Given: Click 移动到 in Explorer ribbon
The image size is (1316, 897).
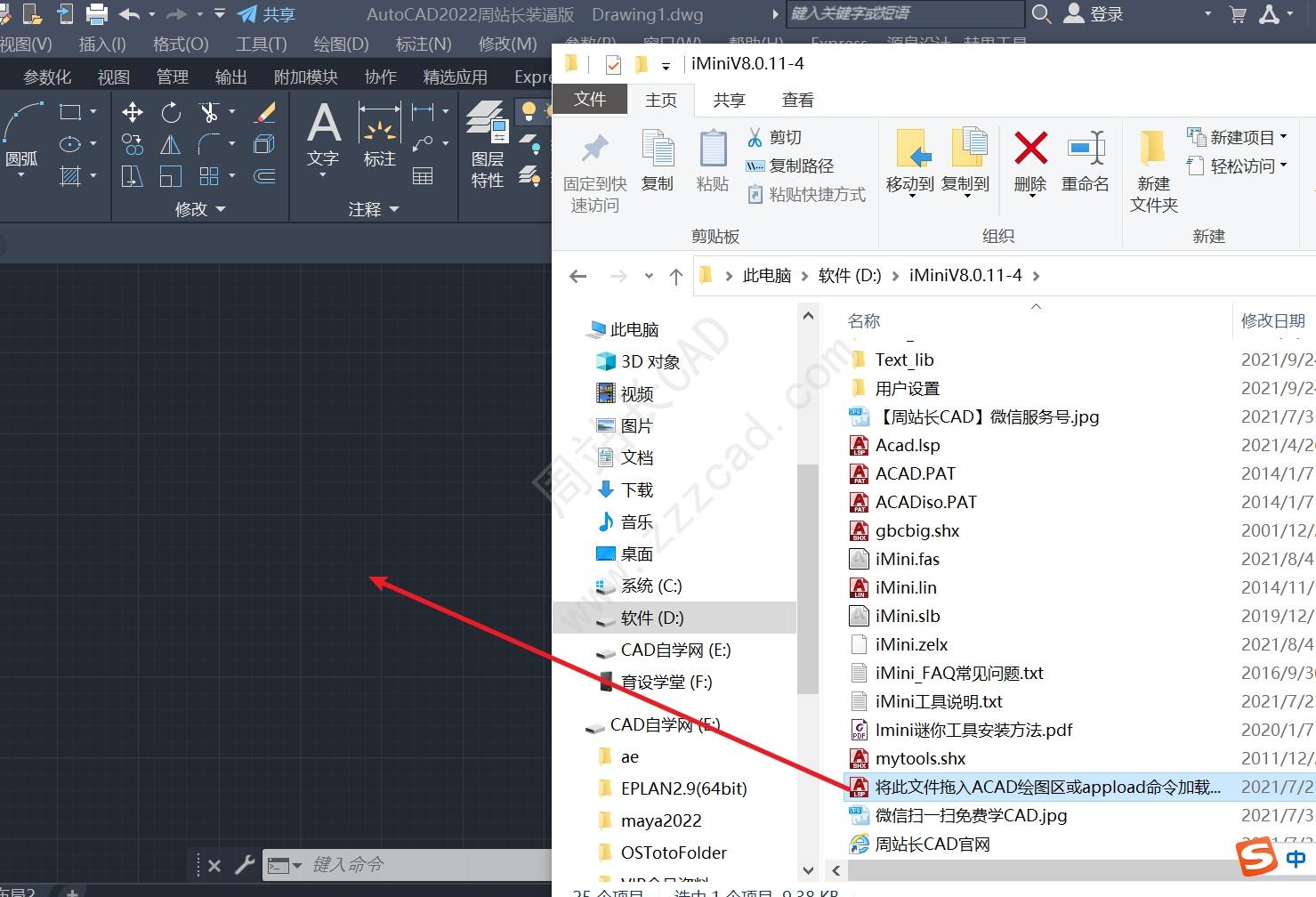Looking at the screenshot, I should (x=910, y=163).
